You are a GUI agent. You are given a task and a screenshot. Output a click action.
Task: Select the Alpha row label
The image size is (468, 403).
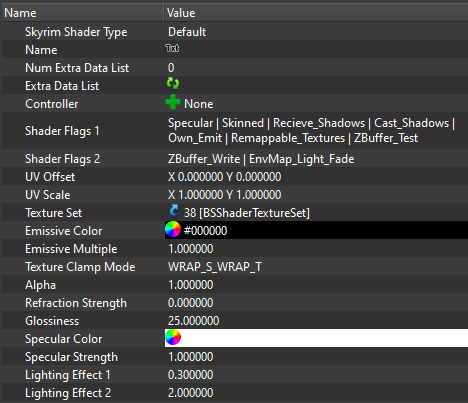(x=40, y=285)
